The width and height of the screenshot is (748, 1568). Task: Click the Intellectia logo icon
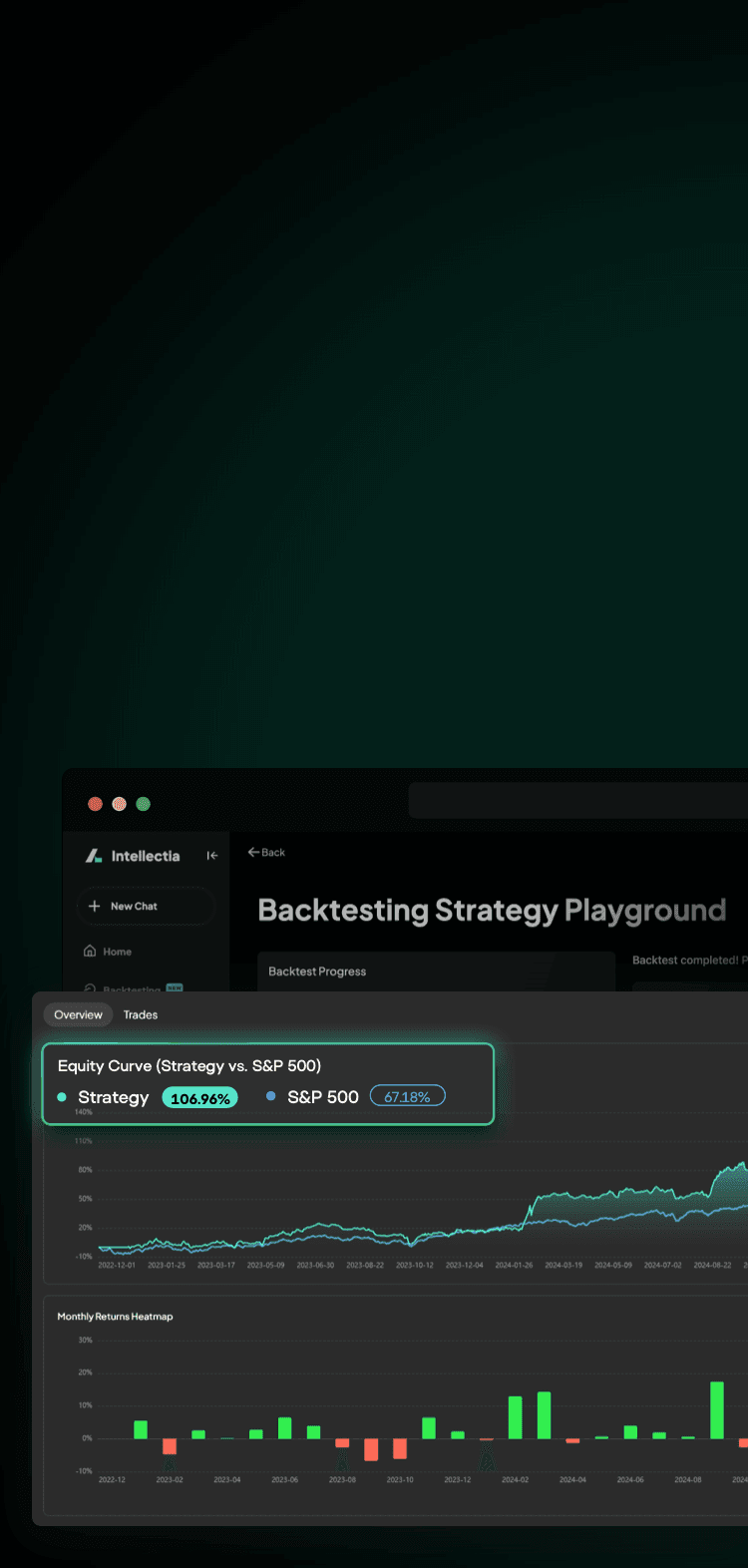tap(94, 856)
